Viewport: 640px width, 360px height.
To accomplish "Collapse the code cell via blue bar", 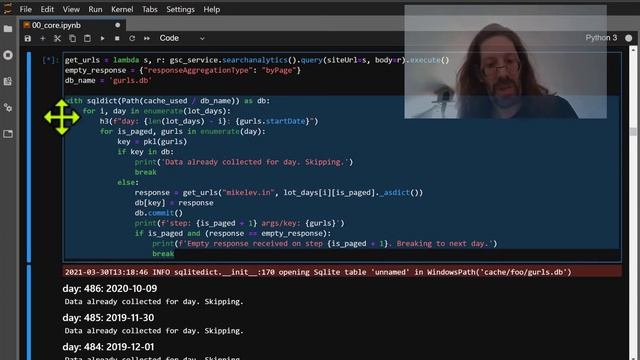I will coord(29,157).
